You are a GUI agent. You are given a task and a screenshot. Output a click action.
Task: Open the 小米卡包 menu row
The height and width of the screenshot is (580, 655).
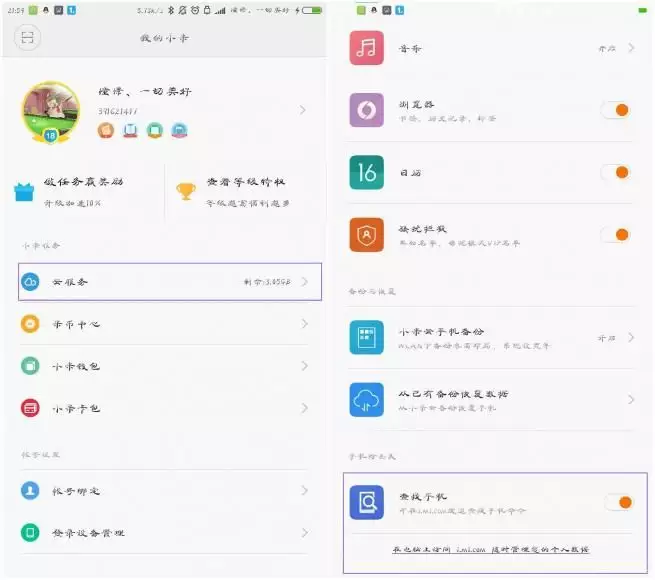pyautogui.click(x=165, y=408)
